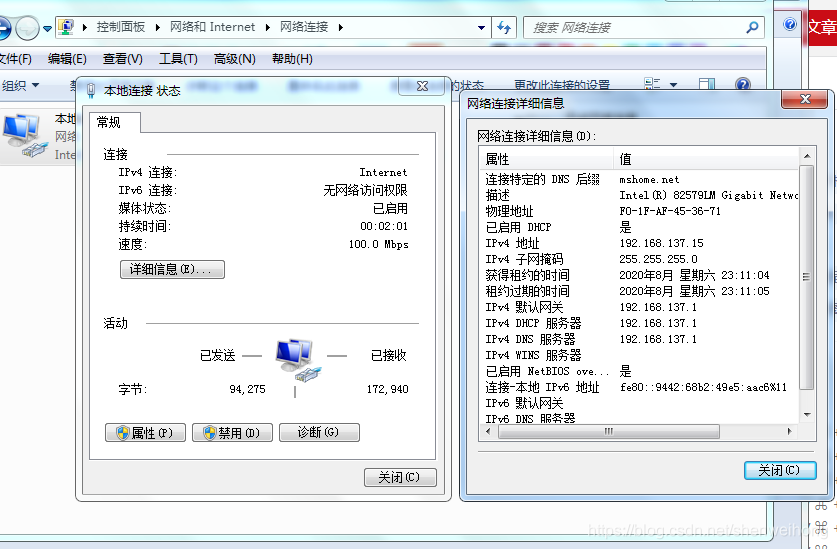Click the 详细信息(E)... button

[x=172, y=270]
